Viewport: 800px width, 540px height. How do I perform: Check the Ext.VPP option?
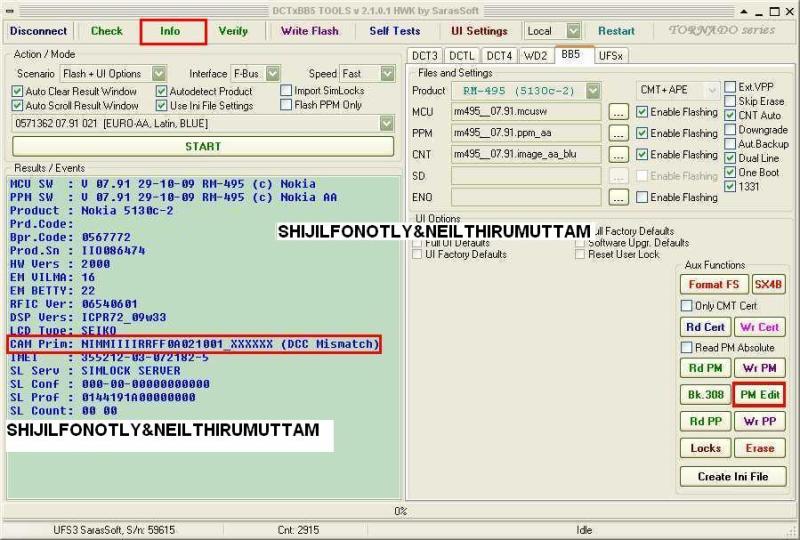(x=730, y=87)
